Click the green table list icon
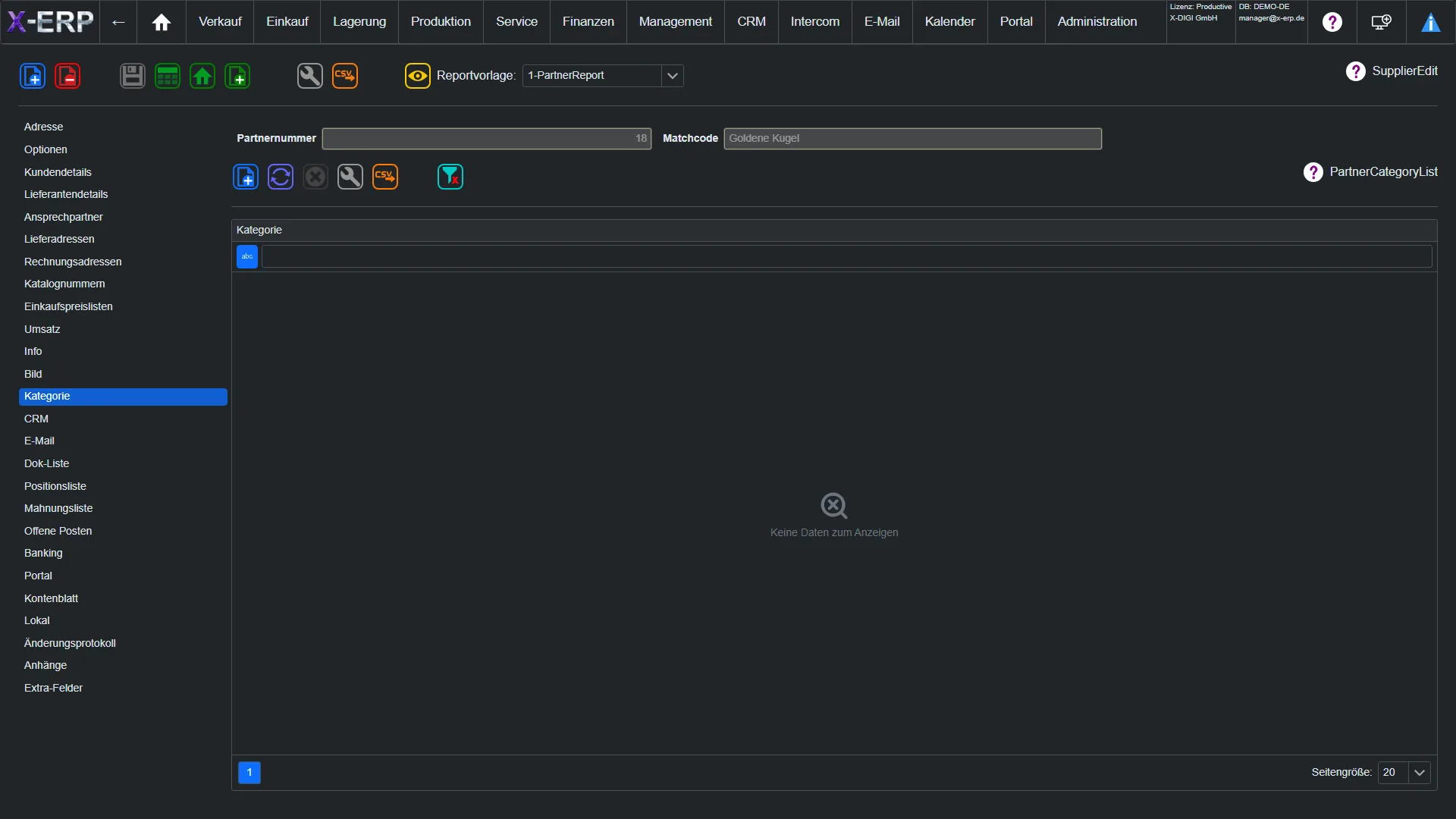1456x819 pixels. click(x=168, y=76)
